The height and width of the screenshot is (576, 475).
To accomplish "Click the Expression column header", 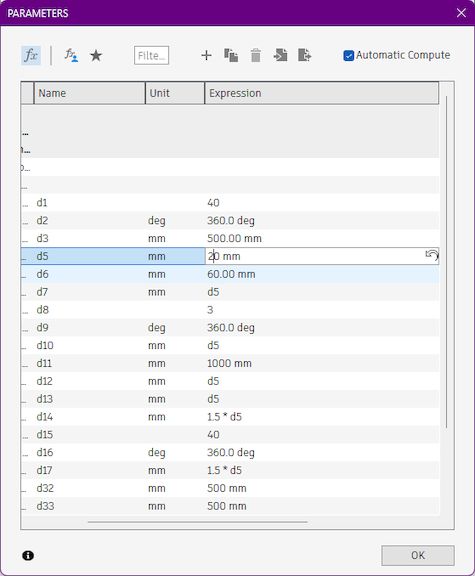I will pos(321,93).
